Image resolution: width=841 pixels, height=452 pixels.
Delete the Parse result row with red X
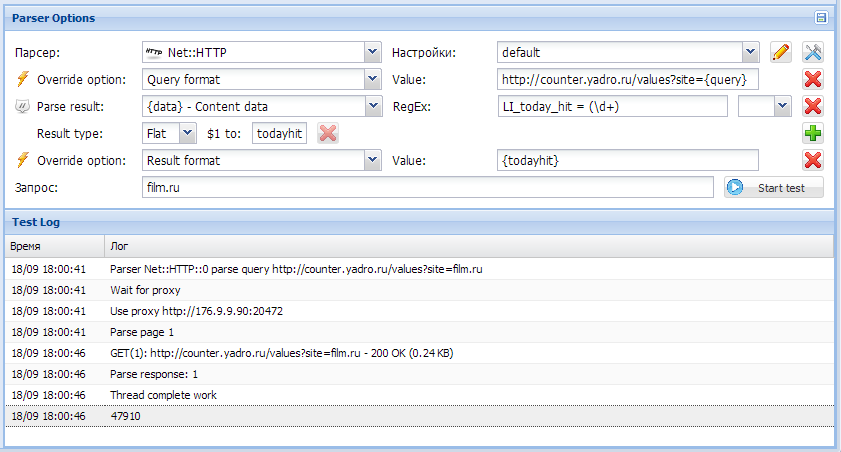point(813,106)
